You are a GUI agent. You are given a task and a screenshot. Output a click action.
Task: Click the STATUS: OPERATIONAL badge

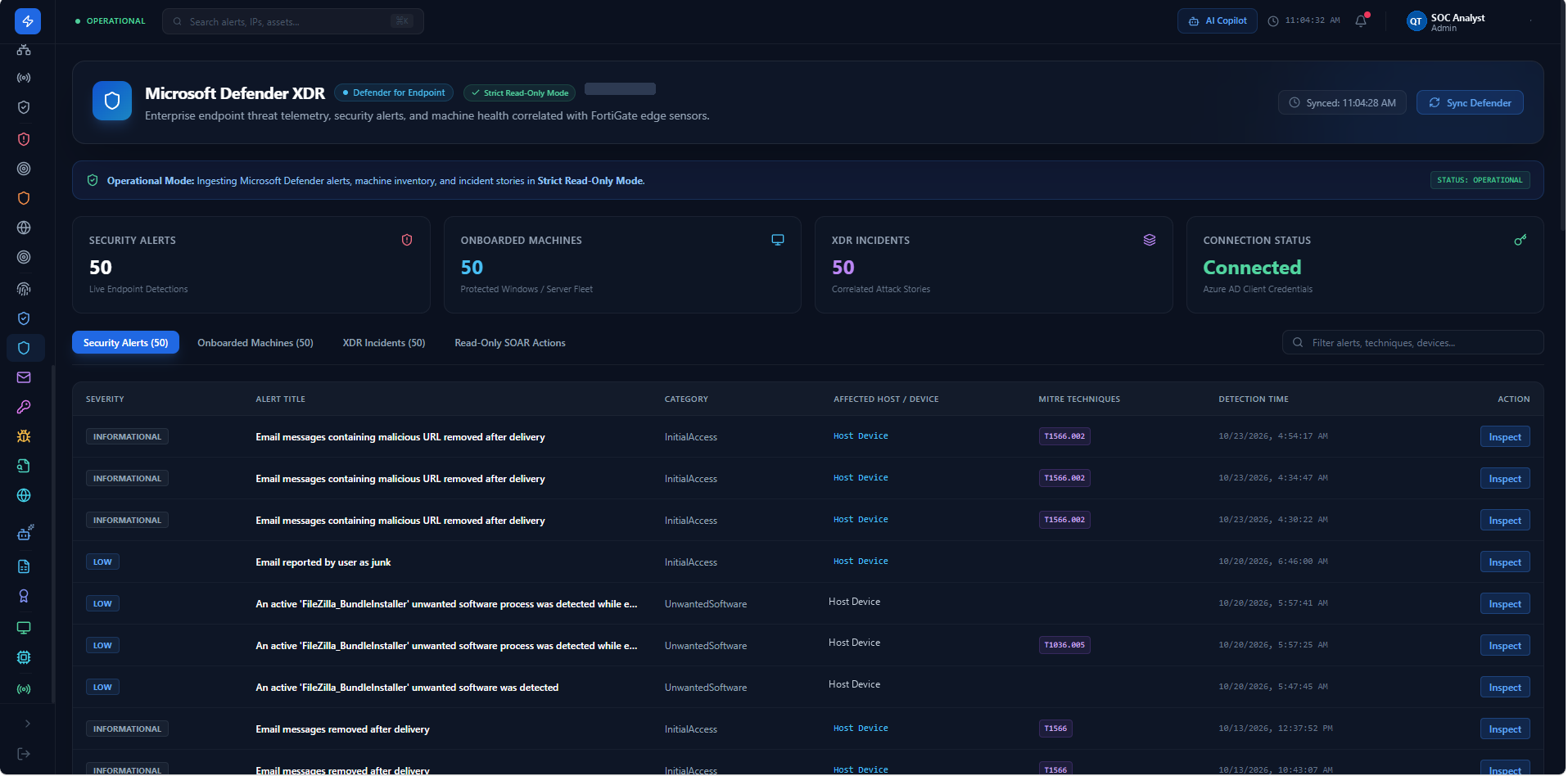click(x=1480, y=180)
